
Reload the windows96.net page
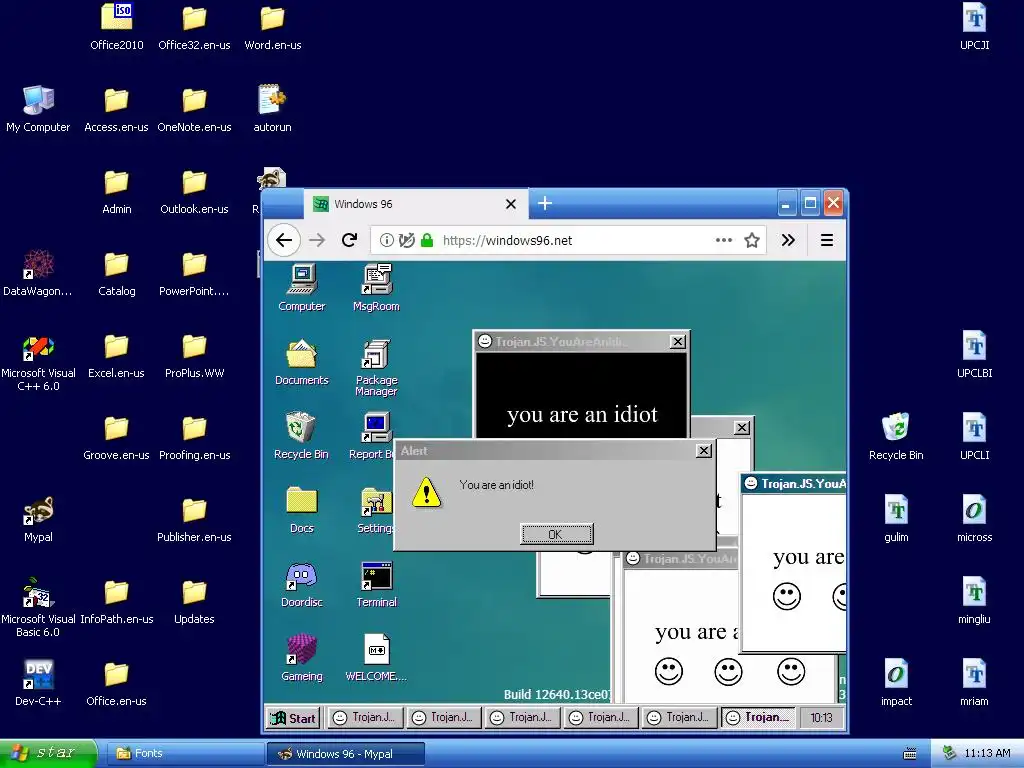click(349, 240)
